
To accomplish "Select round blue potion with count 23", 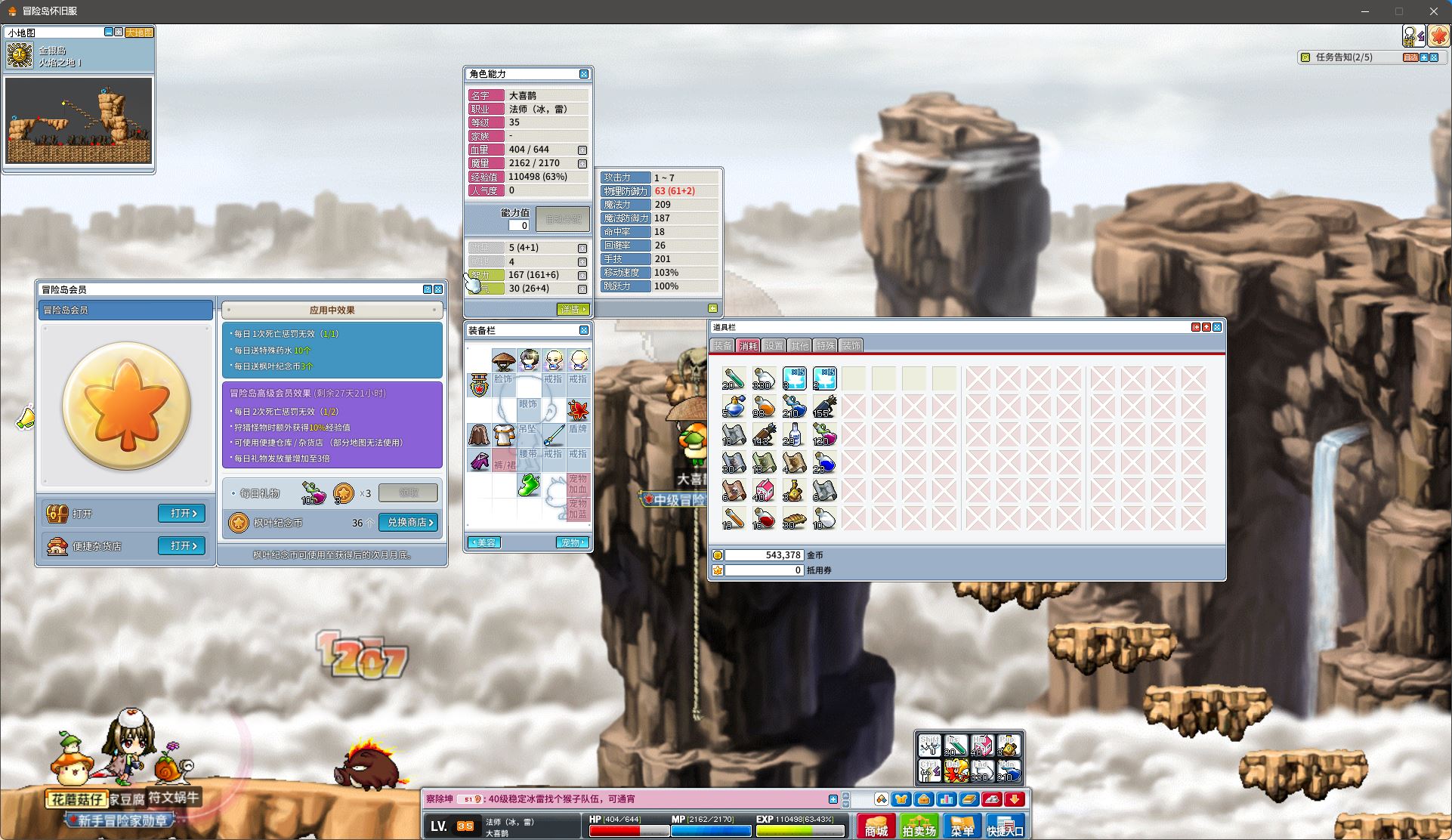I will [x=823, y=462].
